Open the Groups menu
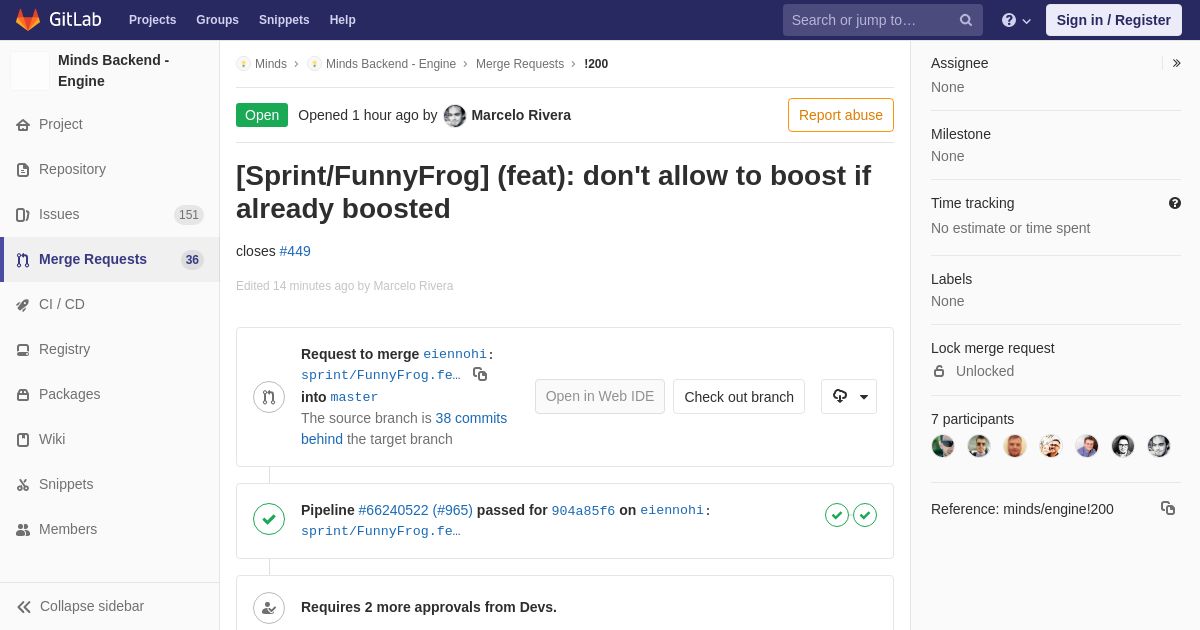This screenshot has height=630, width=1200. [217, 20]
